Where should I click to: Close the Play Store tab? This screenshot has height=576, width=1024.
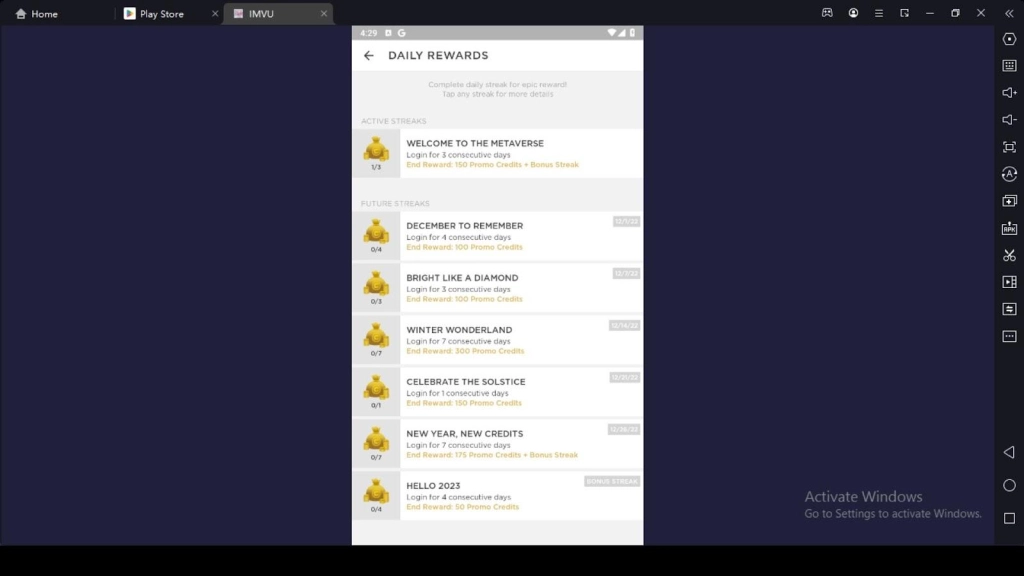click(x=215, y=14)
